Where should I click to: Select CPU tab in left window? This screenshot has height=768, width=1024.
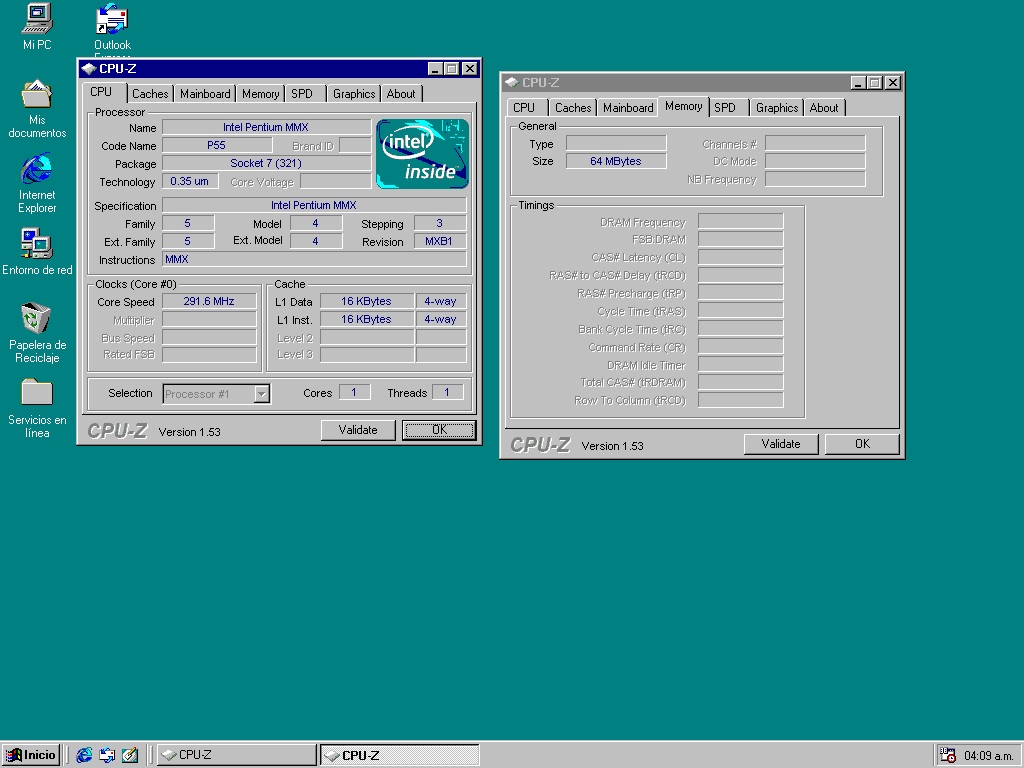pyautogui.click(x=101, y=92)
